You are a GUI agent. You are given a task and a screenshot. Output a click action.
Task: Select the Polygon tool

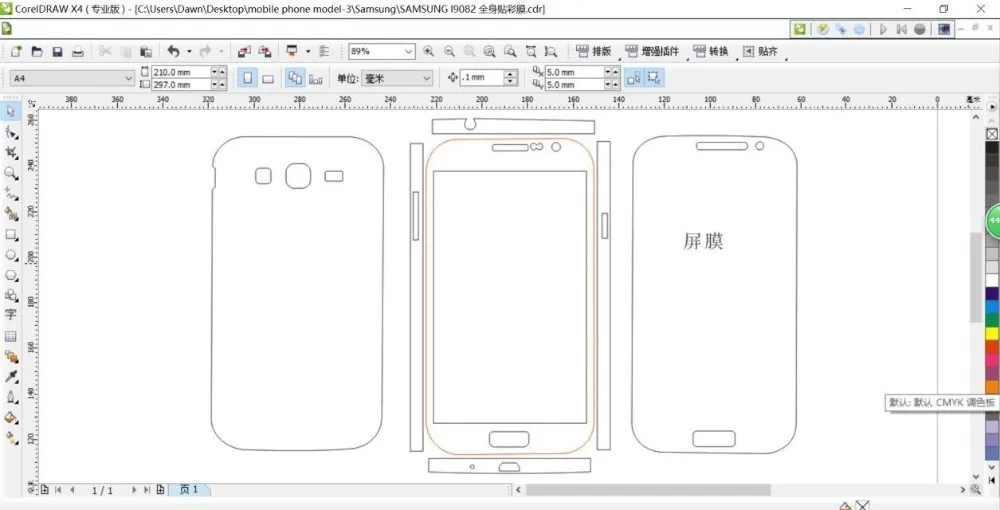coord(11,275)
